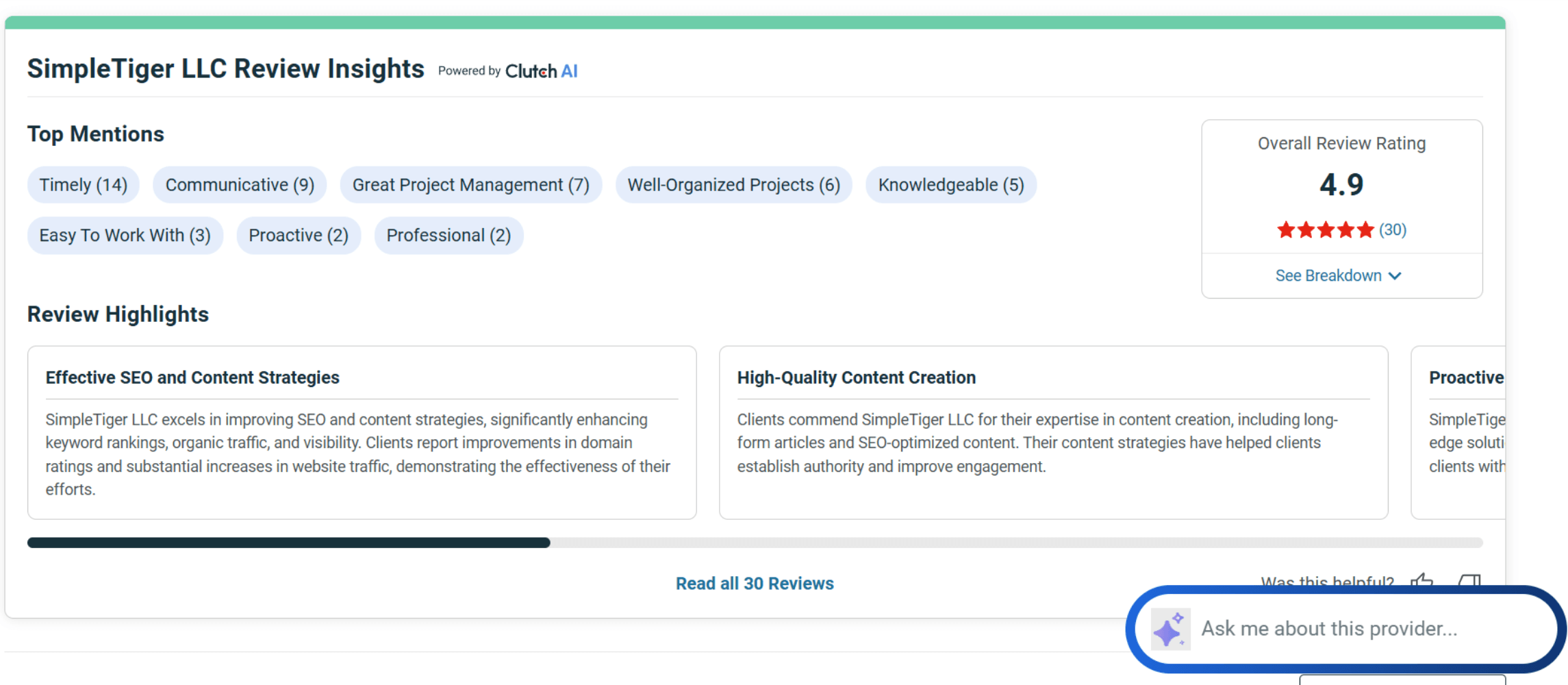Click the Powered by text

[469, 71]
